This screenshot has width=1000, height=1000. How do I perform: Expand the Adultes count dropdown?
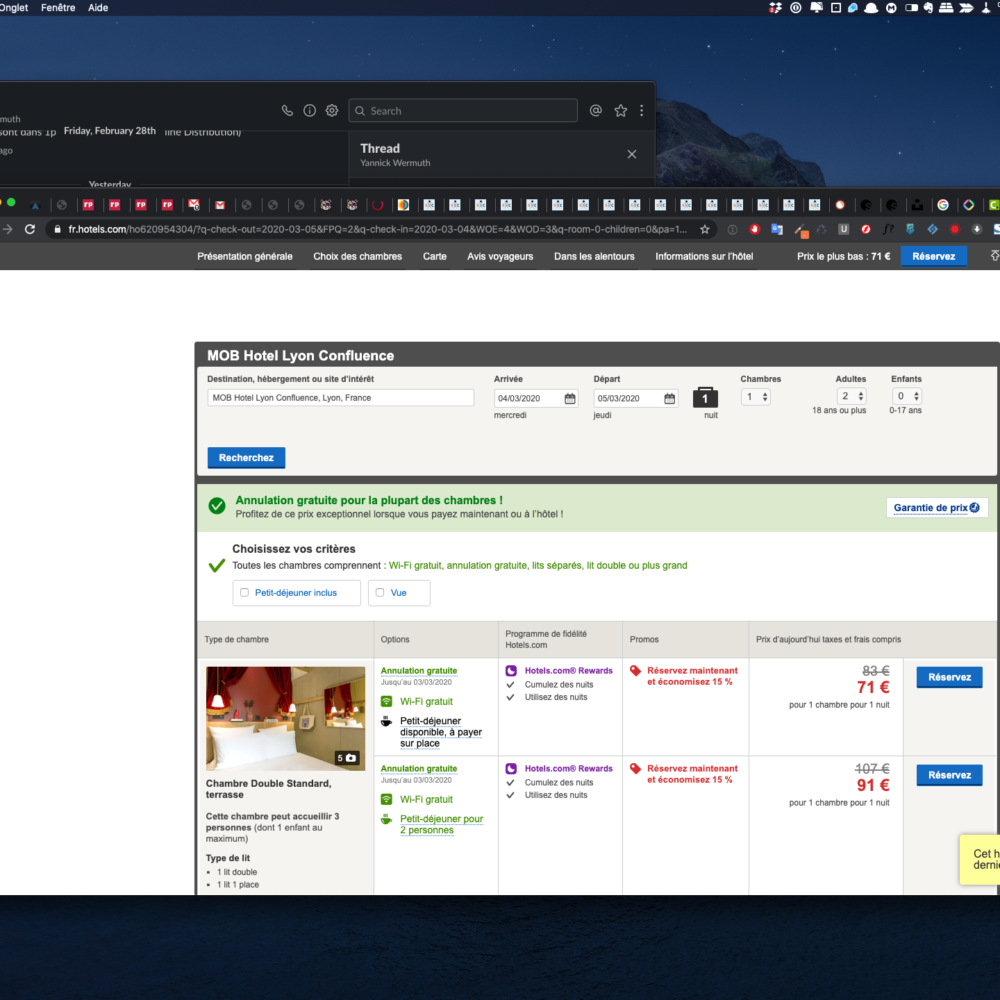851,397
